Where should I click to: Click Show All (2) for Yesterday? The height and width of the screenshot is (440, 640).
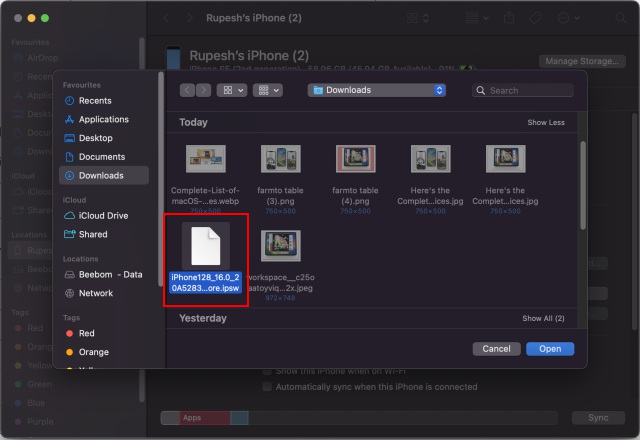click(x=543, y=318)
